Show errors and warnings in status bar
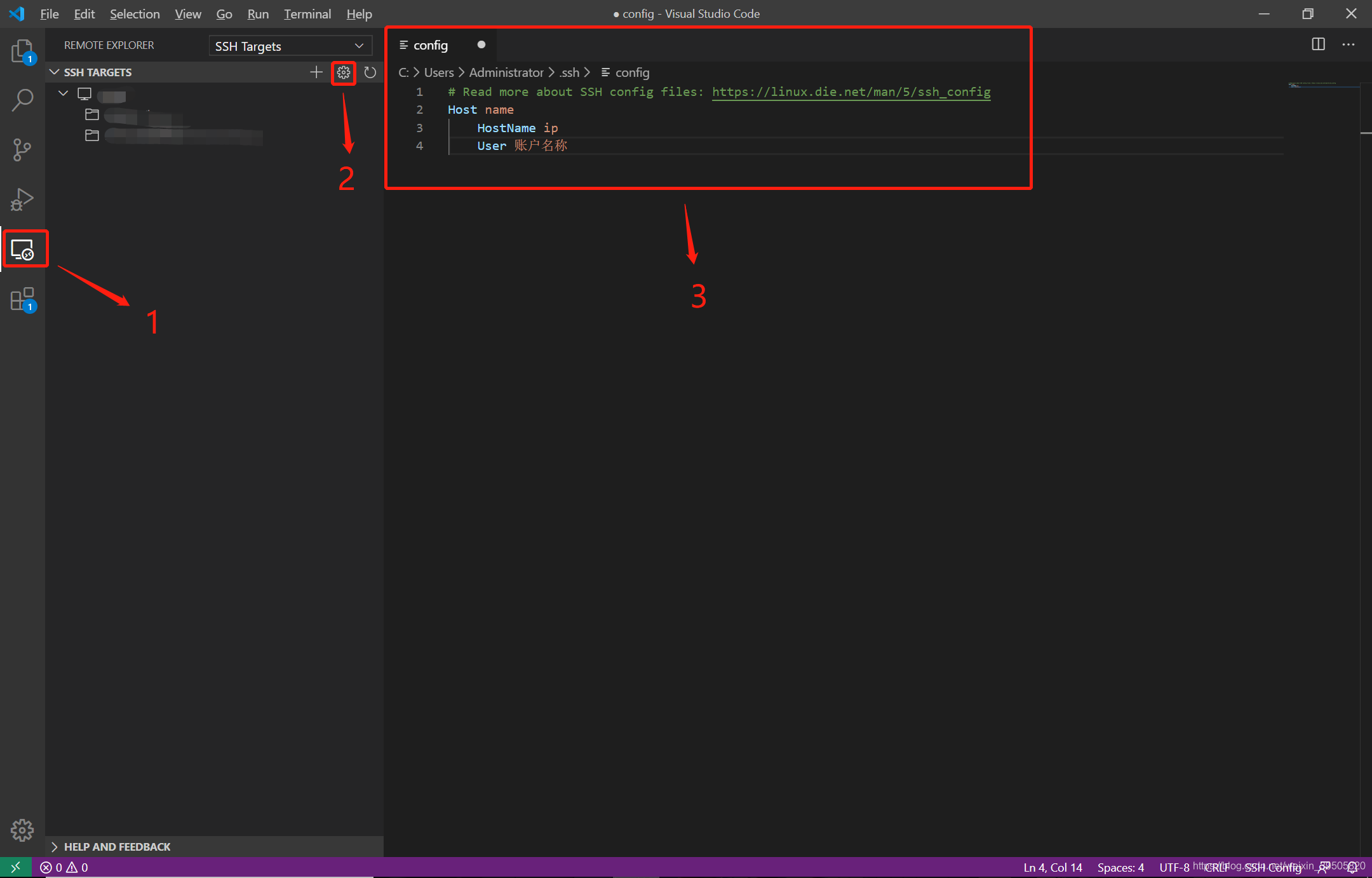The image size is (1372, 878). [x=64, y=867]
